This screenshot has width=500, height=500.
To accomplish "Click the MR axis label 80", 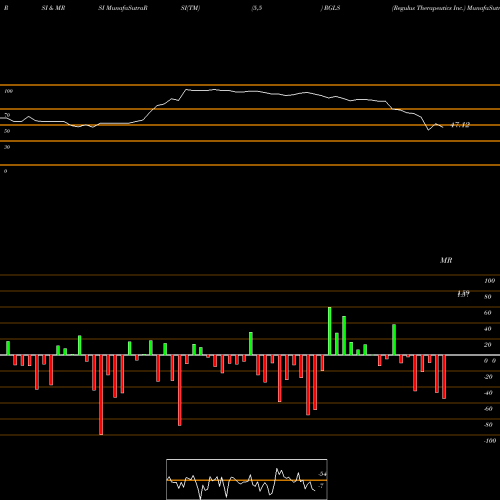I will [488, 297].
